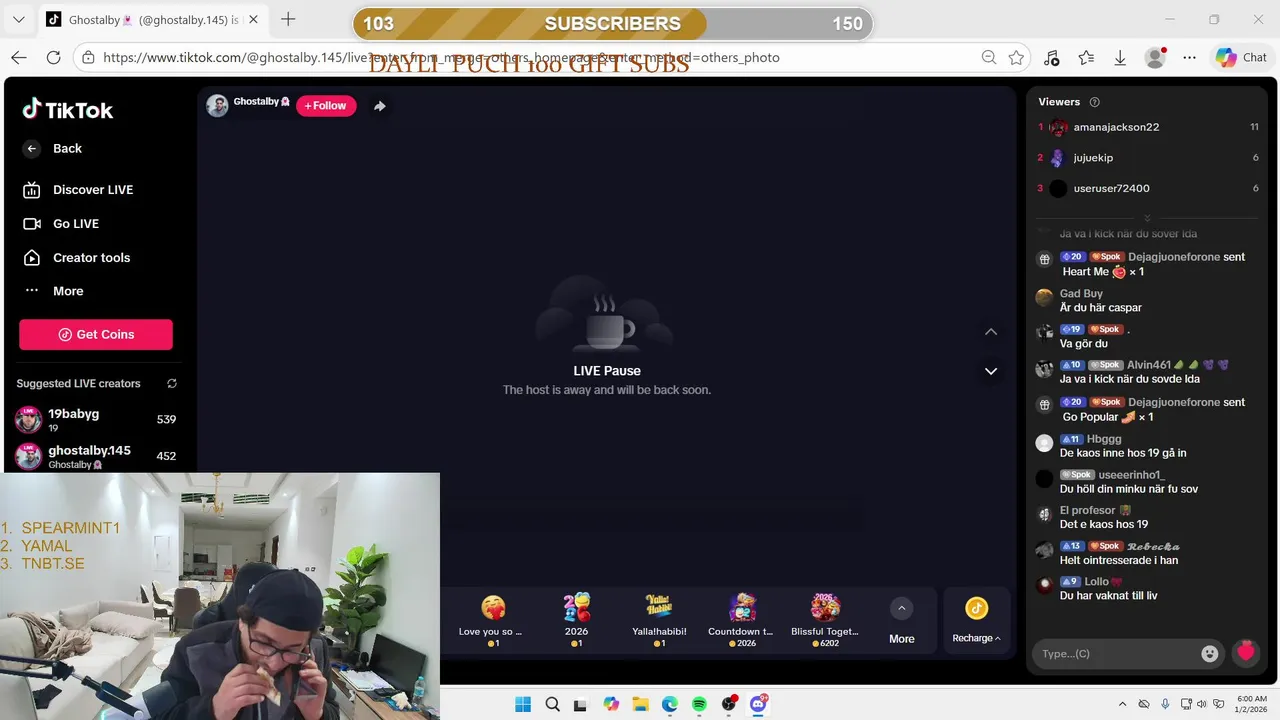This screenshot has width=1280, height=720.
Task: Send the Blissful Together gift
Action: pos(825,620)
